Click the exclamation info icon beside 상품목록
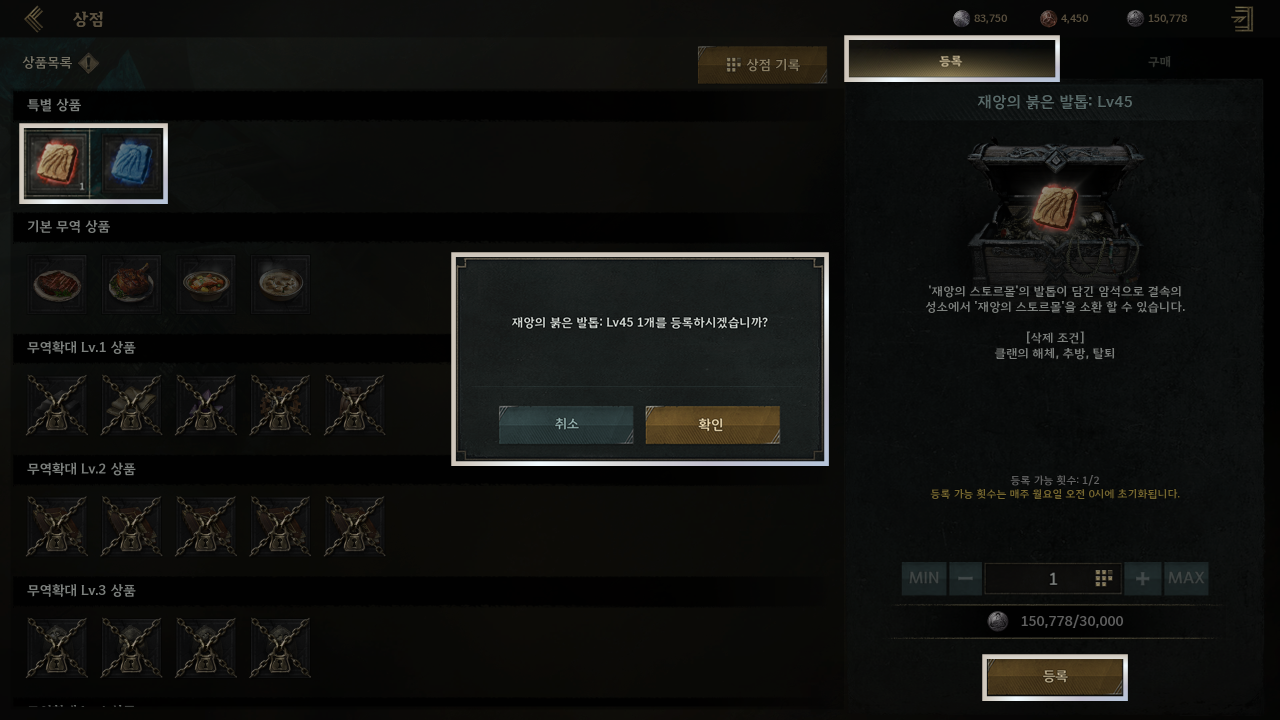This screenshot has height=720, width=1280. click(89, 63)
